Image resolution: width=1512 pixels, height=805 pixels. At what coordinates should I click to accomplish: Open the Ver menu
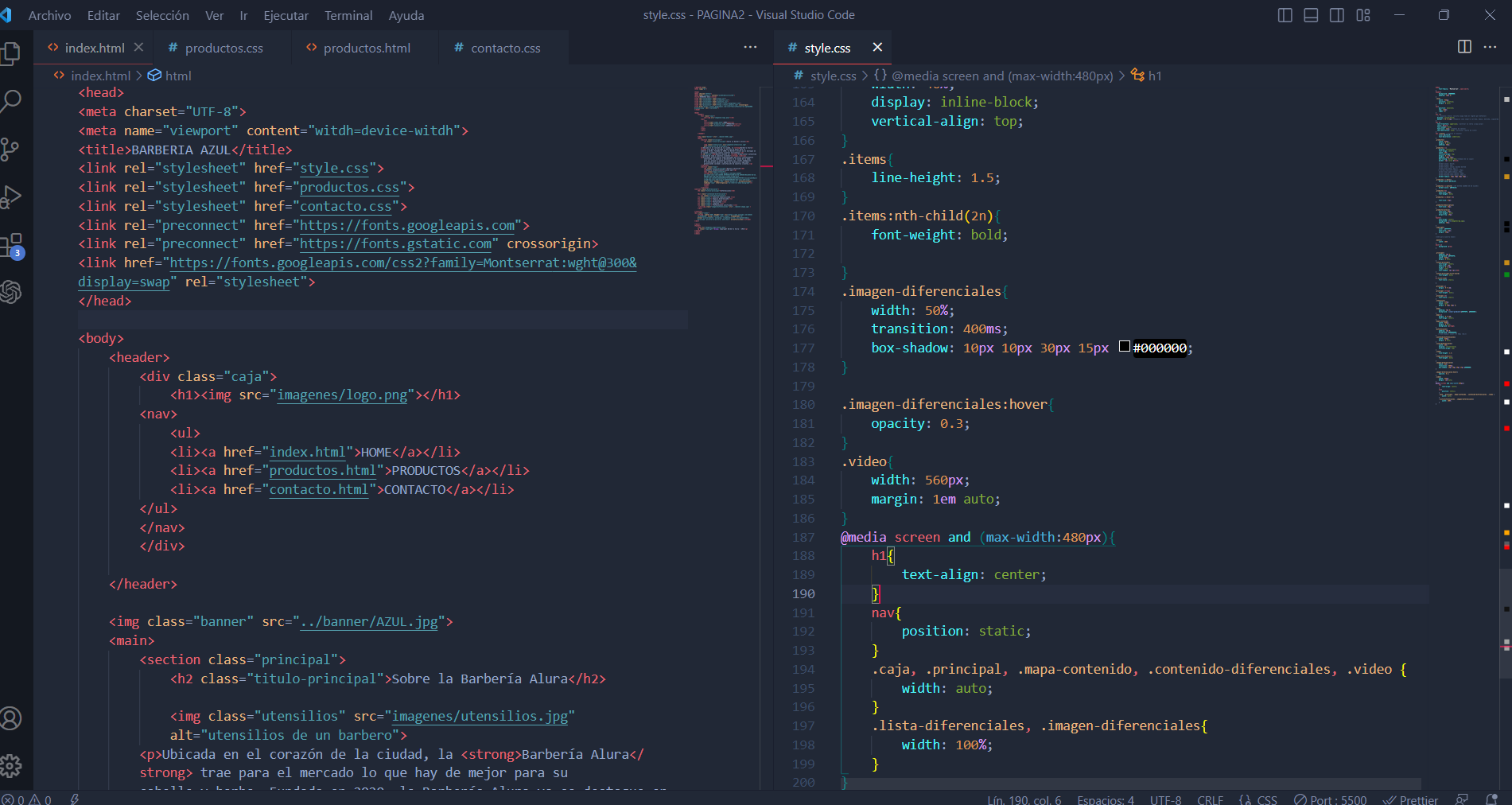pyautogui.click(x=214, y=15)
